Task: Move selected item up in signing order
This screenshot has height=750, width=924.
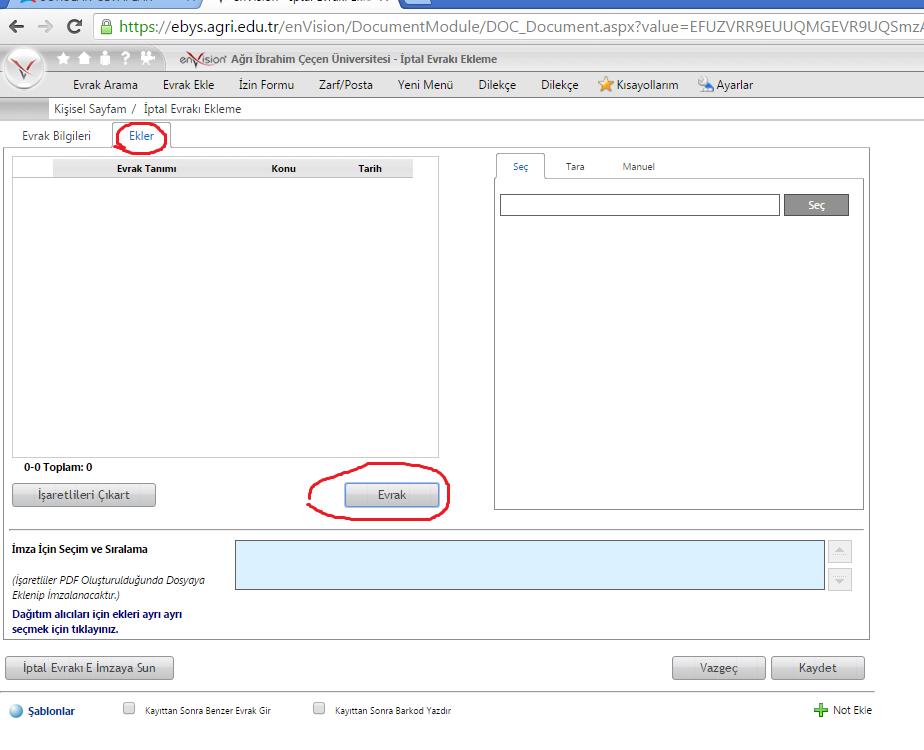Action: tap(840, 551)
